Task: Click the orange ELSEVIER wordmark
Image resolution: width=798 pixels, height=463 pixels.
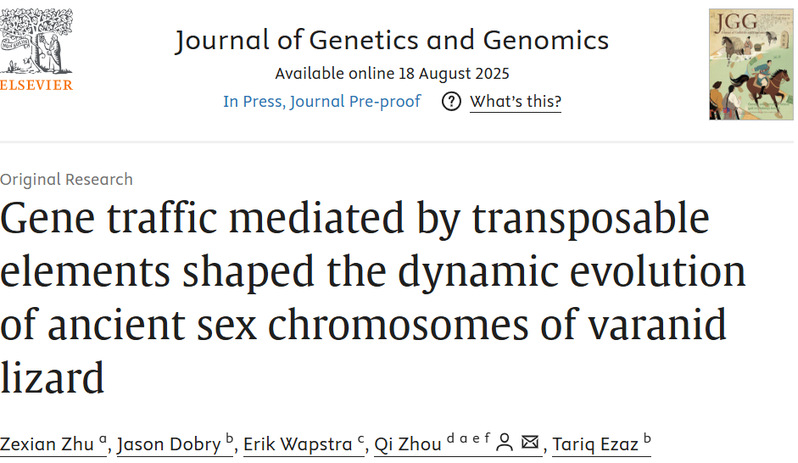Action: click(x=36, y=86)
